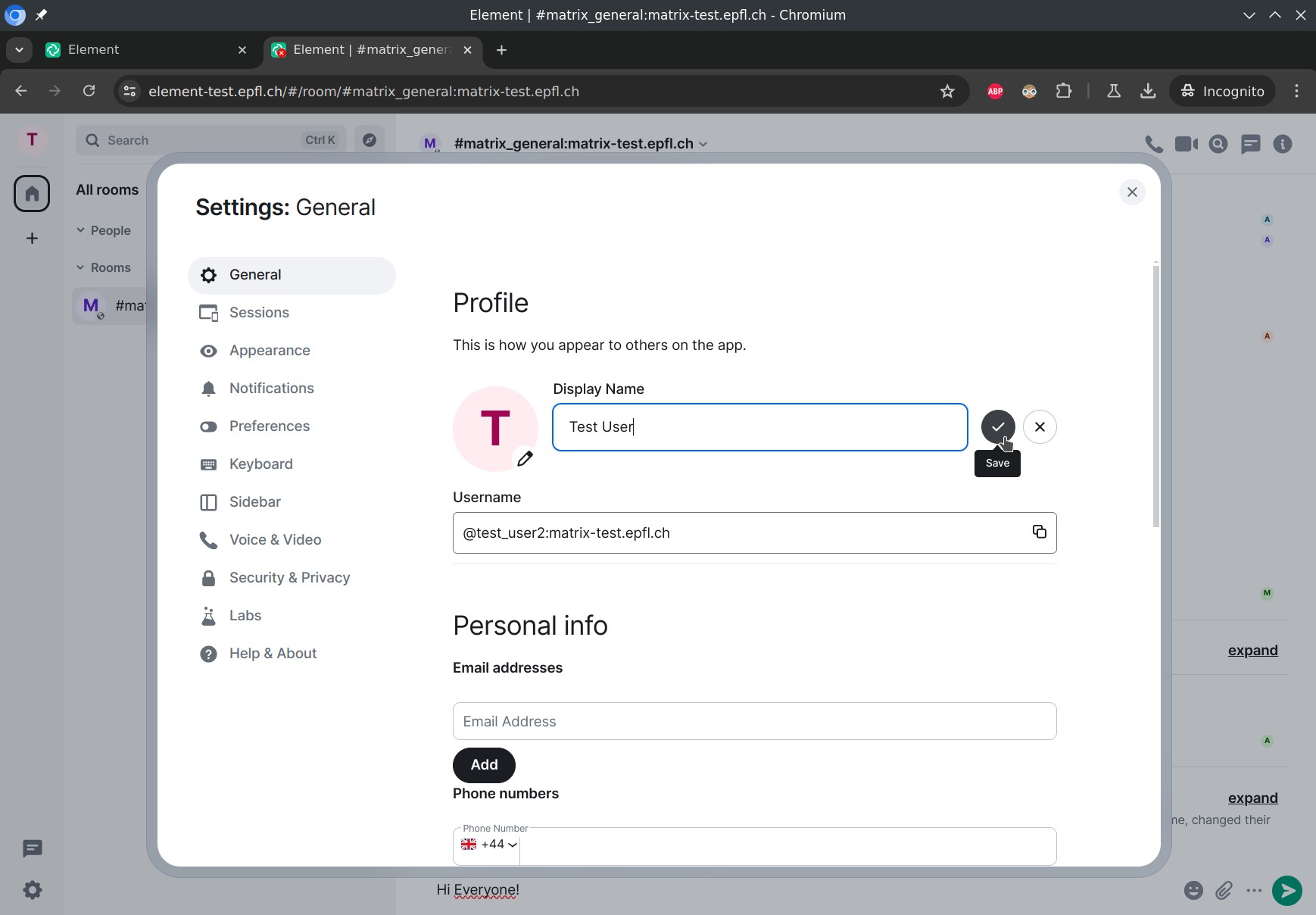Switch to the Appearance settings tab

click(x=270, y=351)
